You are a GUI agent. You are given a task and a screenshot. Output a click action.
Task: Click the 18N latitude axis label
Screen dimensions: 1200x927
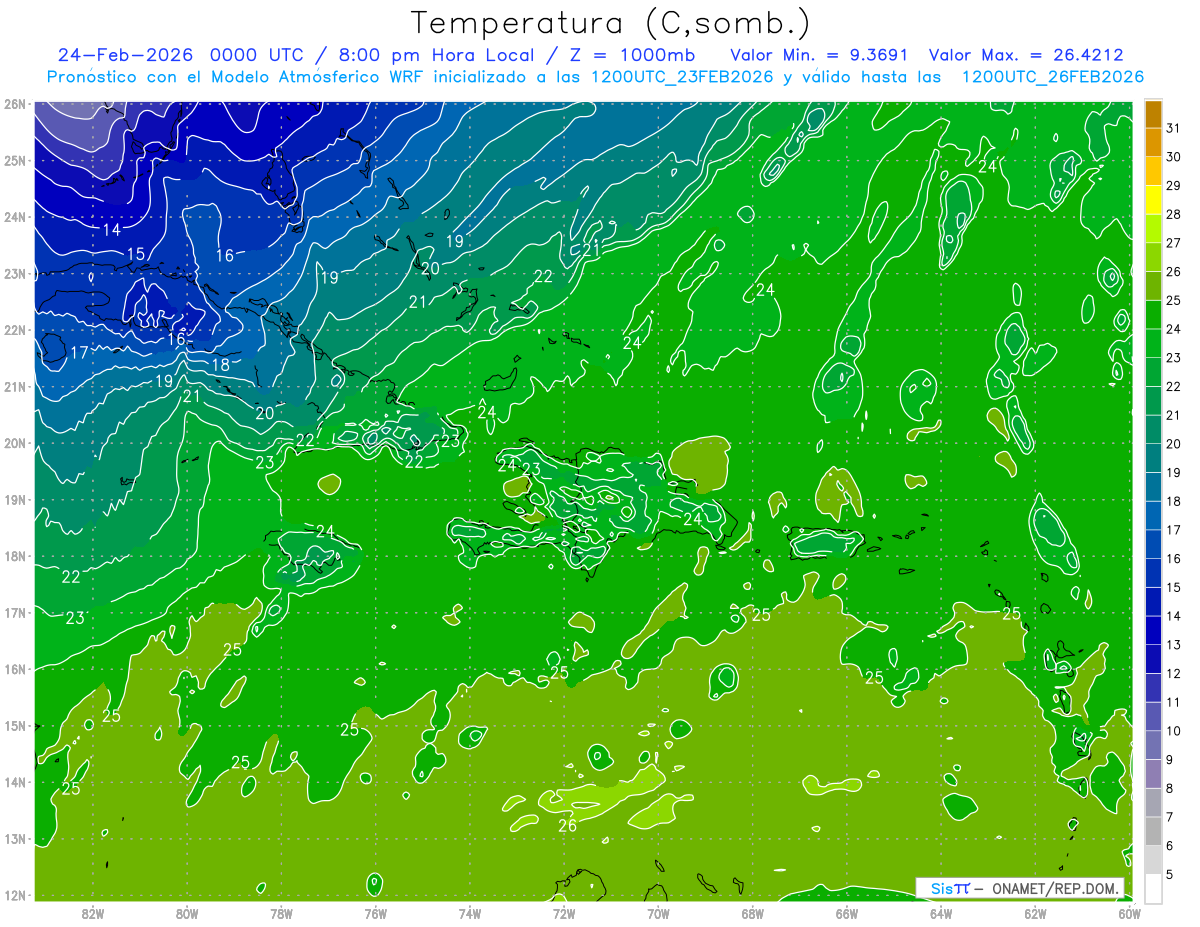14,556
